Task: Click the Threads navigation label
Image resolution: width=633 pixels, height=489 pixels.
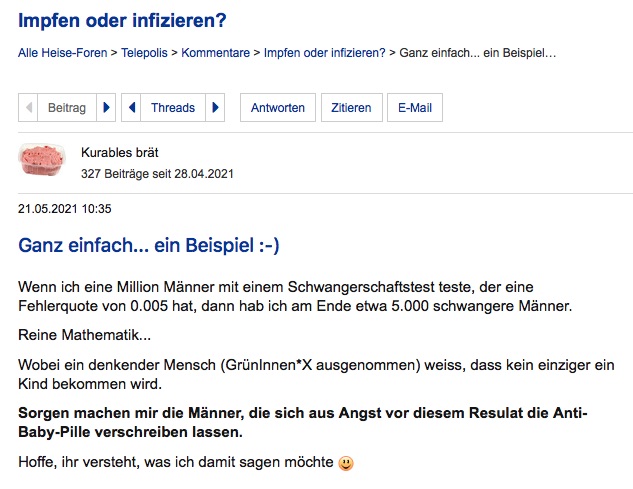Action: tap(173, 108)
